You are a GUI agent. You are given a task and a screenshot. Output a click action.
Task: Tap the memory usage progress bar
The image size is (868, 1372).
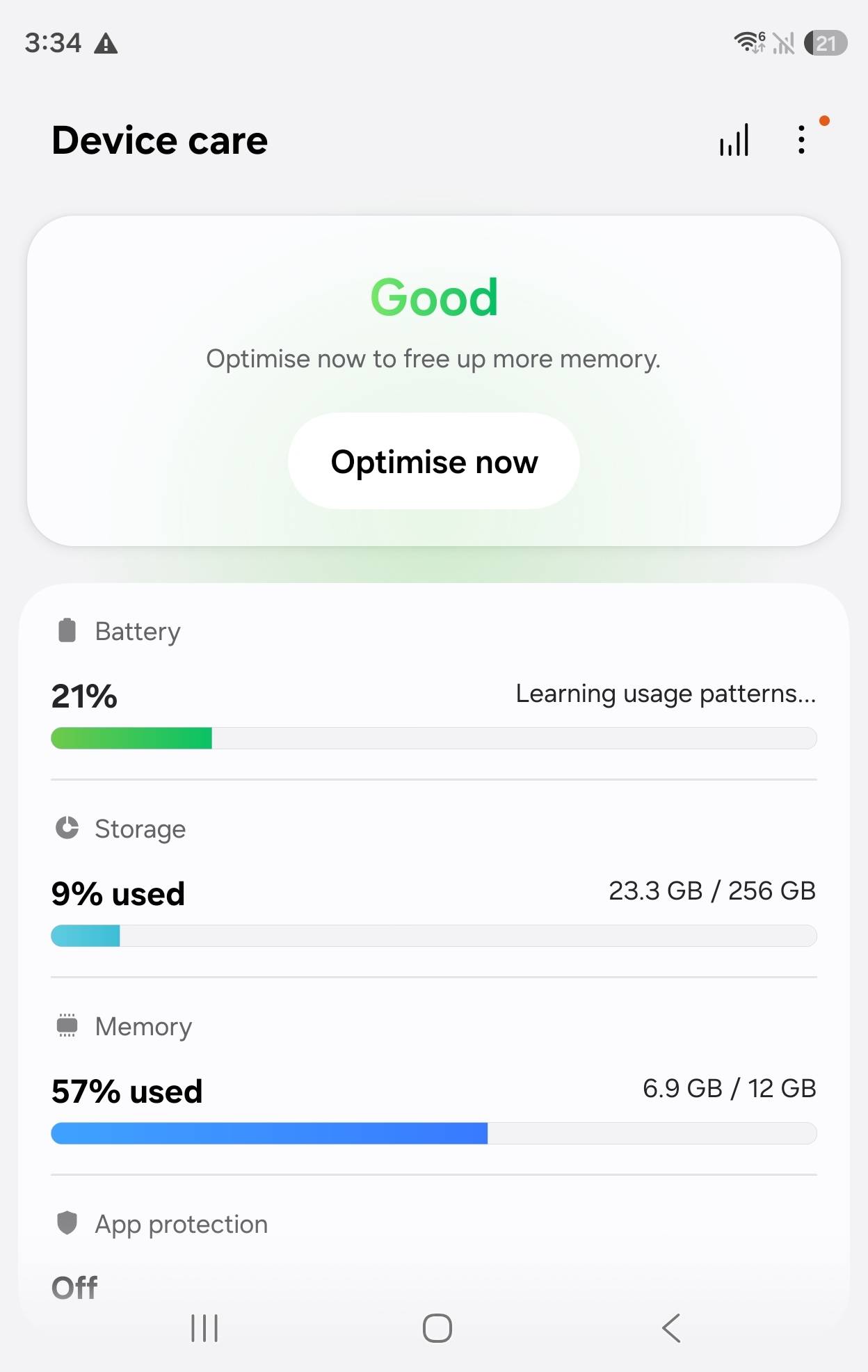pyautogui.click(x=434, y=1133)
